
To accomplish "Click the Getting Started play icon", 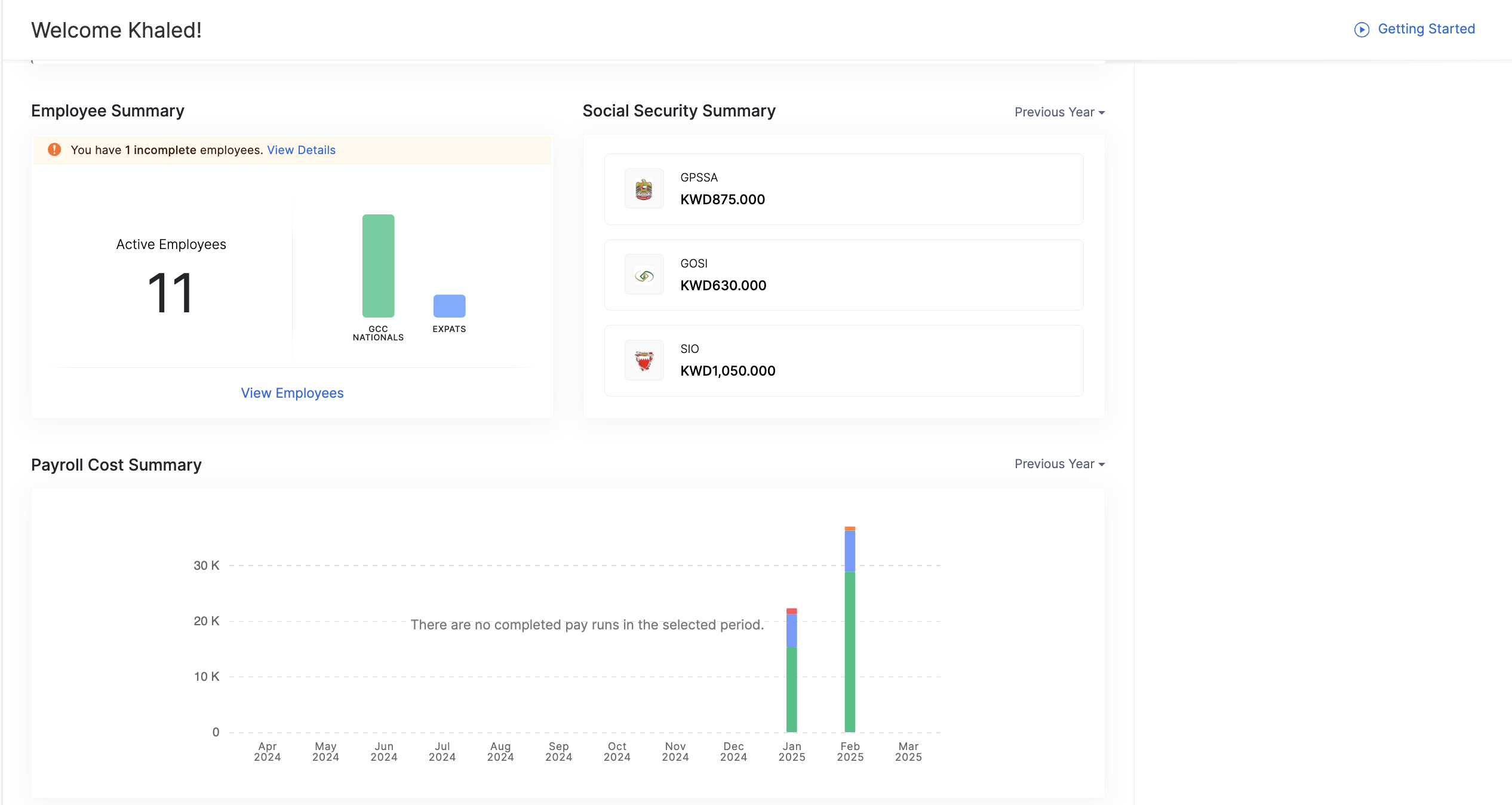I will pos(1362,29).
